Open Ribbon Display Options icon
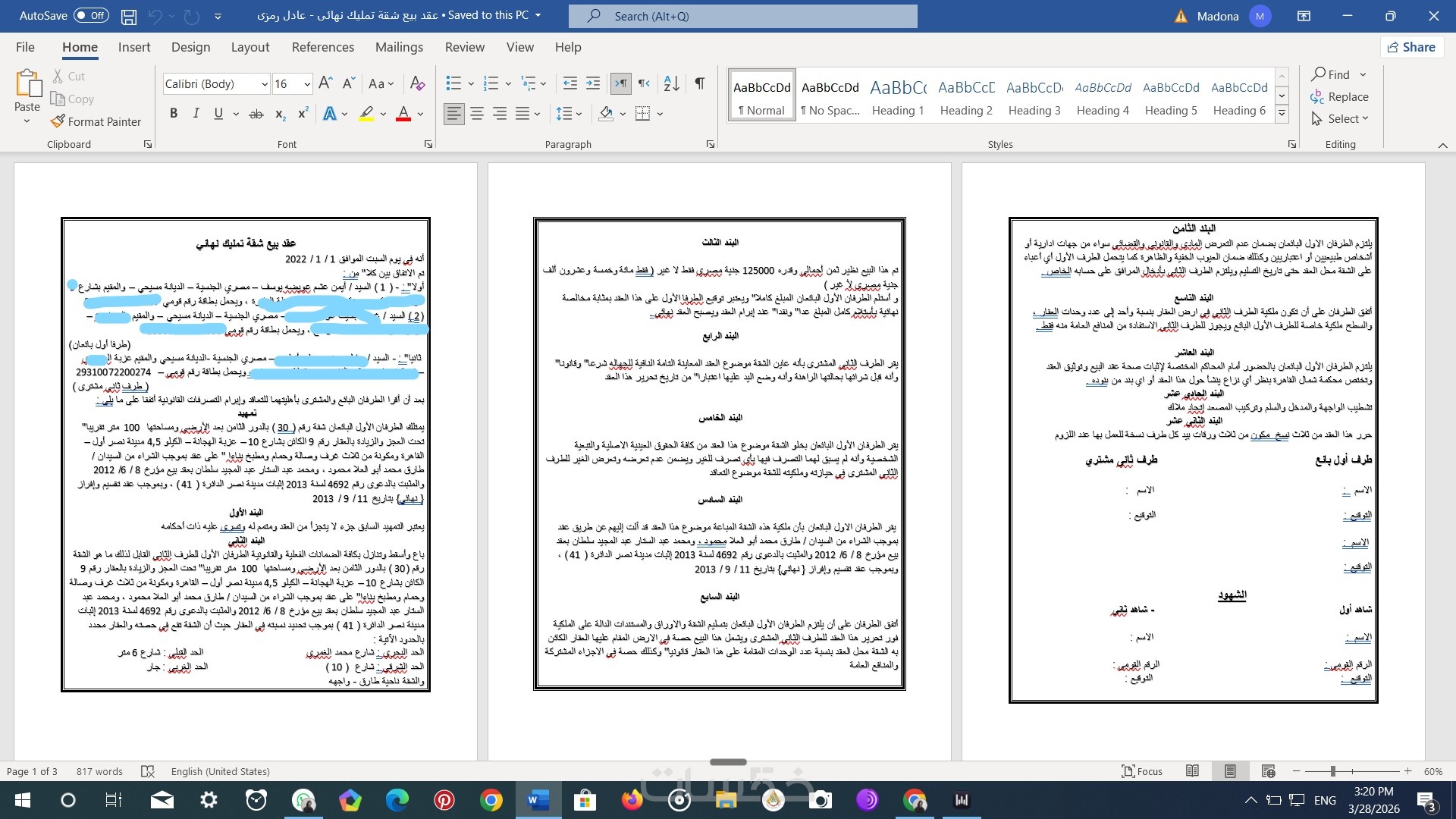 click(x=1304, y=16)
